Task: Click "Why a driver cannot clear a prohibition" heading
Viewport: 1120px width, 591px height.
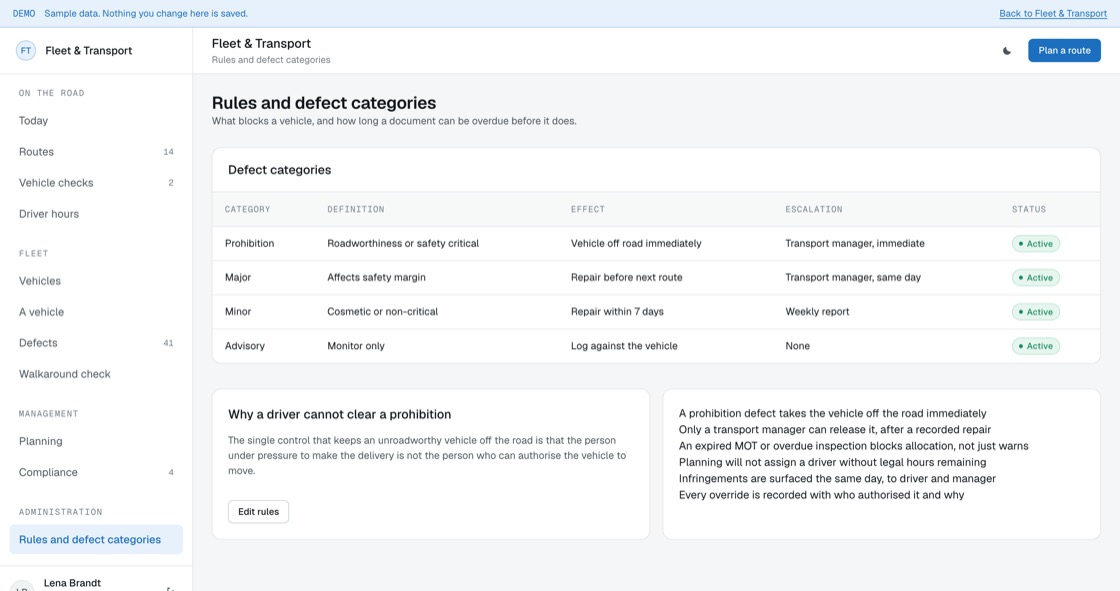Action: (339, 414)
